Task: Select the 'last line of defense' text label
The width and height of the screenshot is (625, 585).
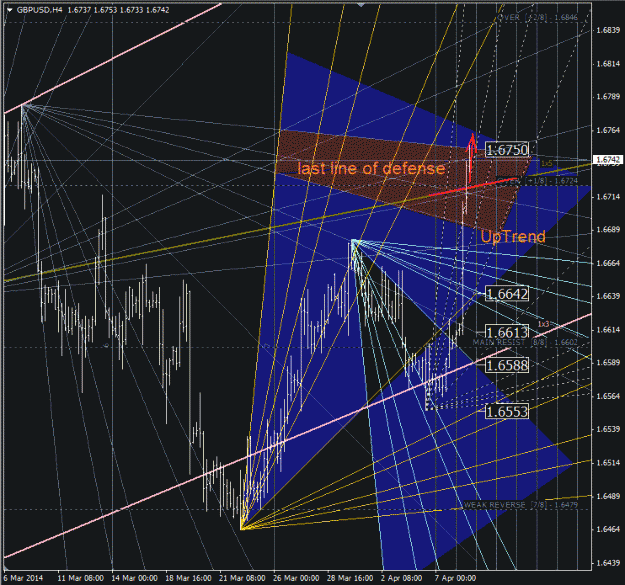Action: click(x=371, y=169)
